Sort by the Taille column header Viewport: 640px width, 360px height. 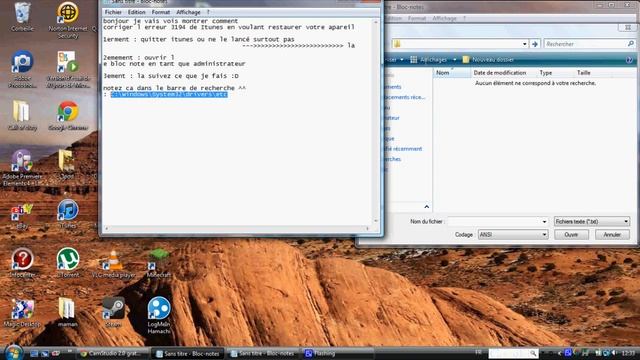click(x=592, y=73)
